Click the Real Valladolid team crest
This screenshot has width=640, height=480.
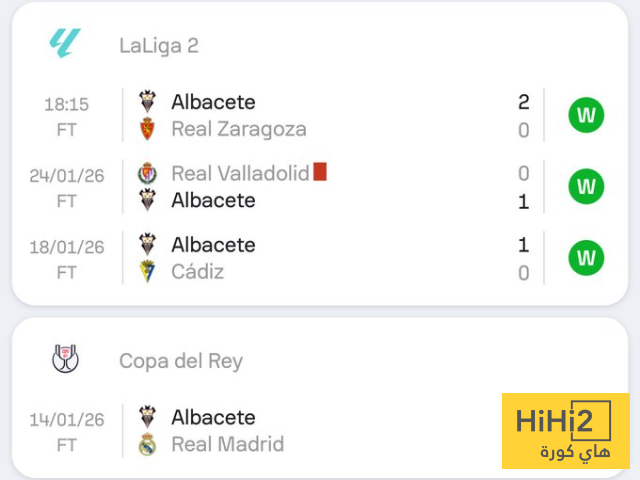pos(148,173)
